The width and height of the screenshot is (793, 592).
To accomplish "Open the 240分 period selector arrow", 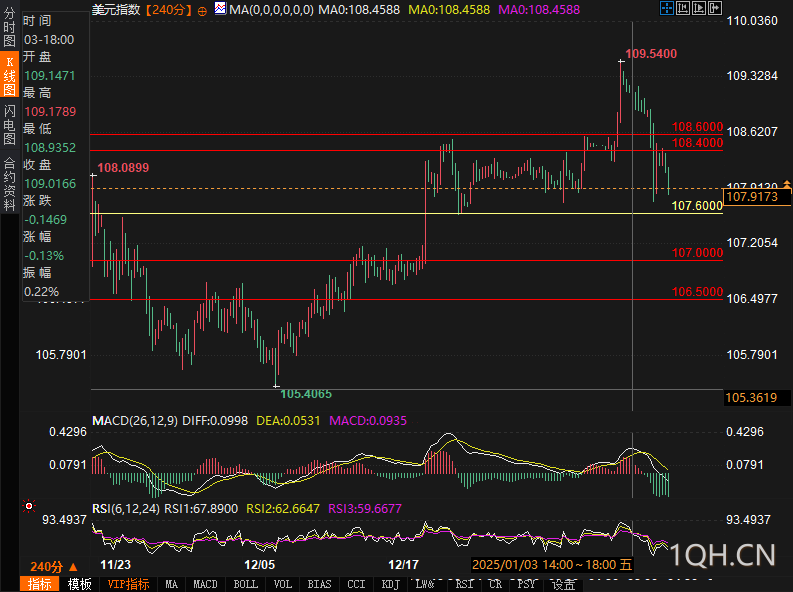I will point(74,567).
